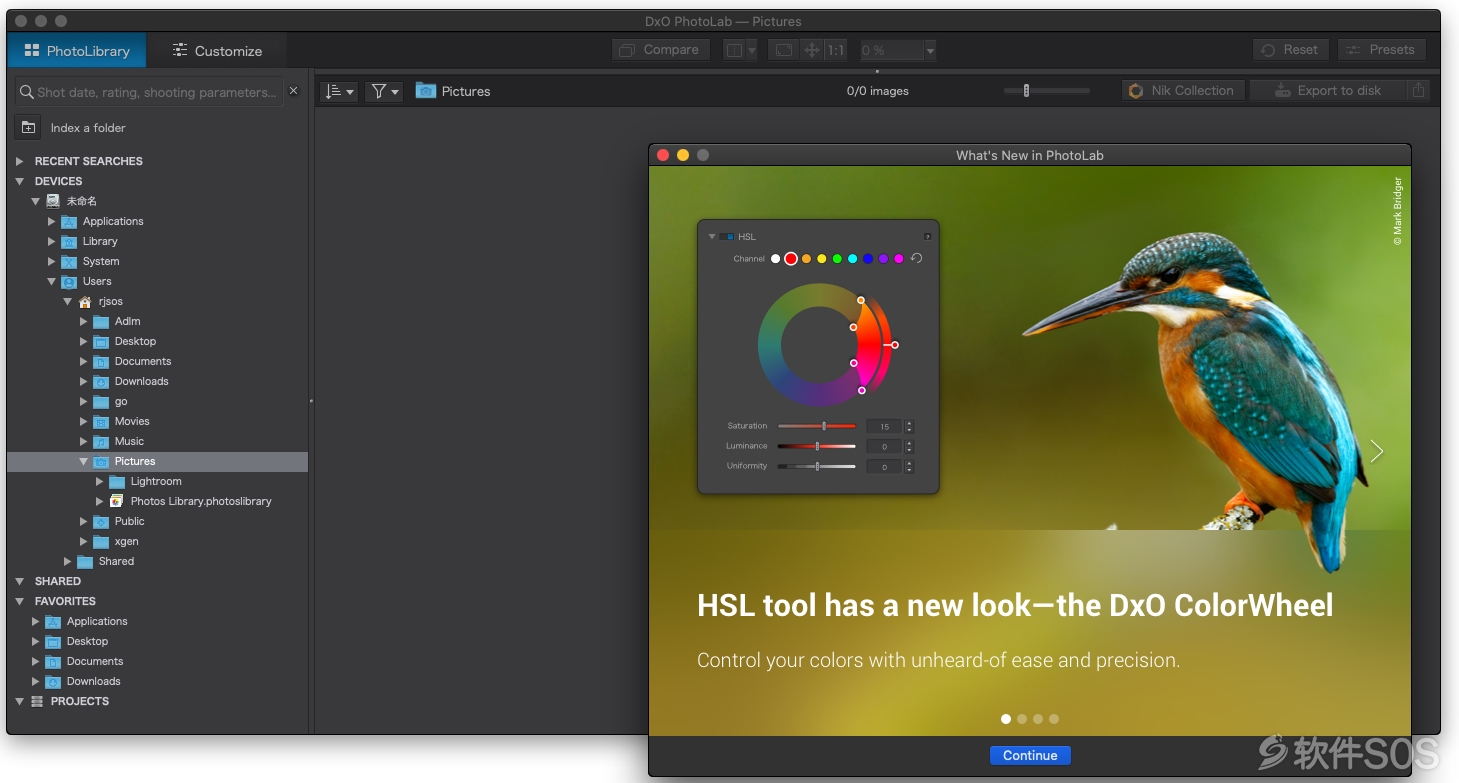1459x783 pixels.
Task: Click the Library folder icon
Action: click(x=69, y=241)
